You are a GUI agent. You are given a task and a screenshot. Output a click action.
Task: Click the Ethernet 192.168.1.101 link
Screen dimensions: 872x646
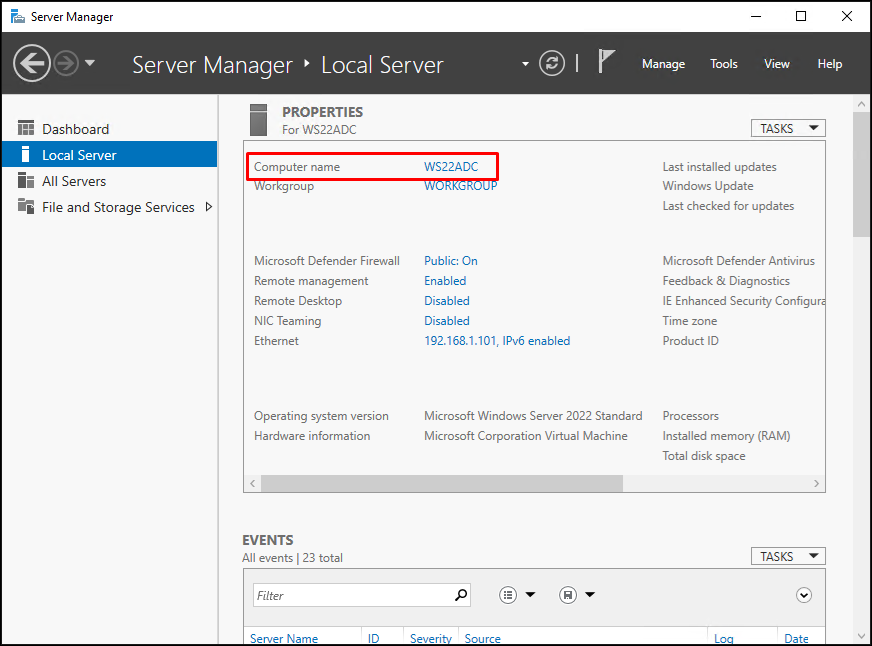pos(497,341)
